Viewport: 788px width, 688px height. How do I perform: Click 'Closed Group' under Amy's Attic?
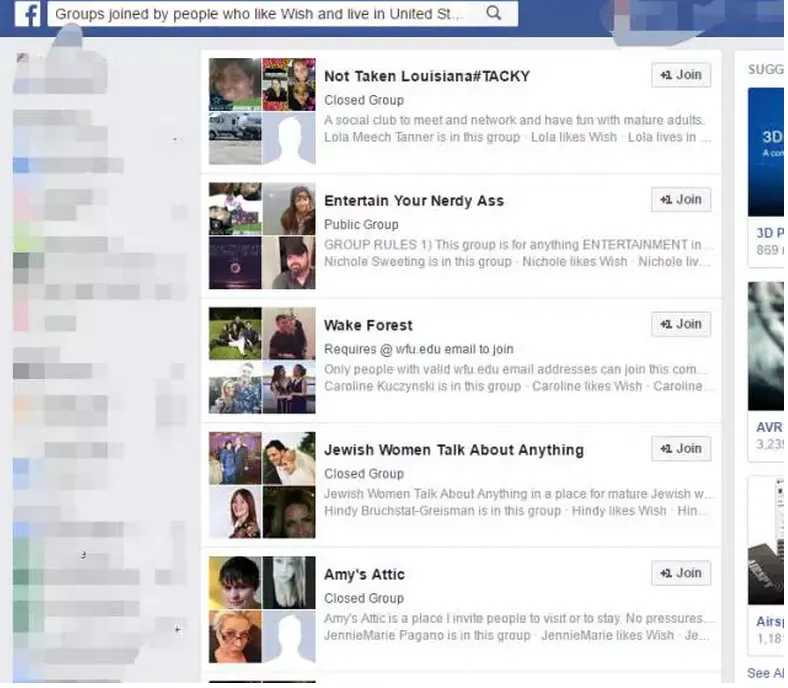pos(364,599)
